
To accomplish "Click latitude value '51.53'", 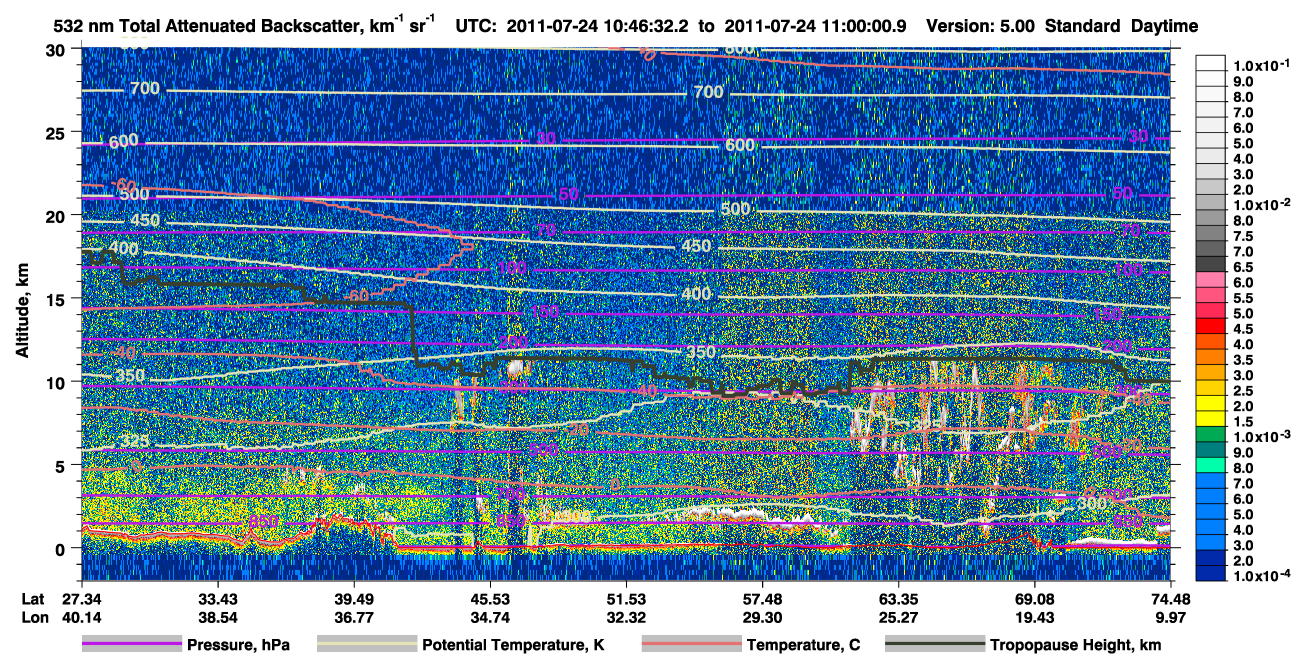I will coord(625,598).
